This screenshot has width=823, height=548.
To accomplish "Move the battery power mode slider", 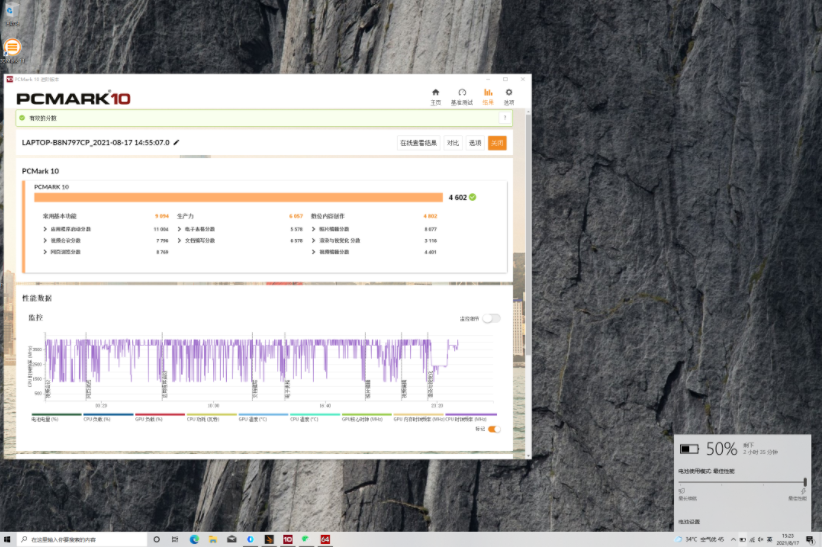I will click(805, 482).
